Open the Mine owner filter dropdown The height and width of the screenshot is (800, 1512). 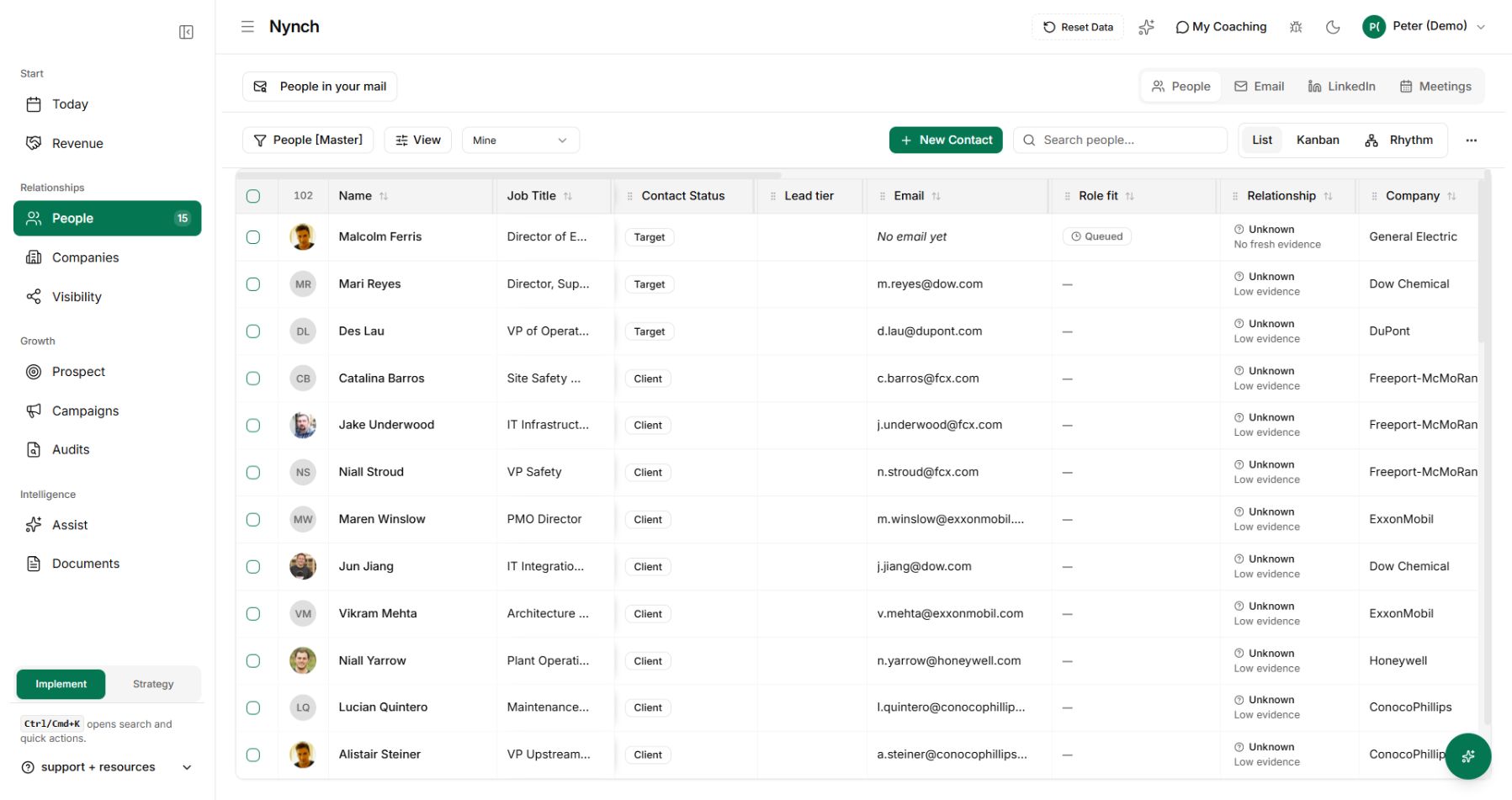[520, 140]
